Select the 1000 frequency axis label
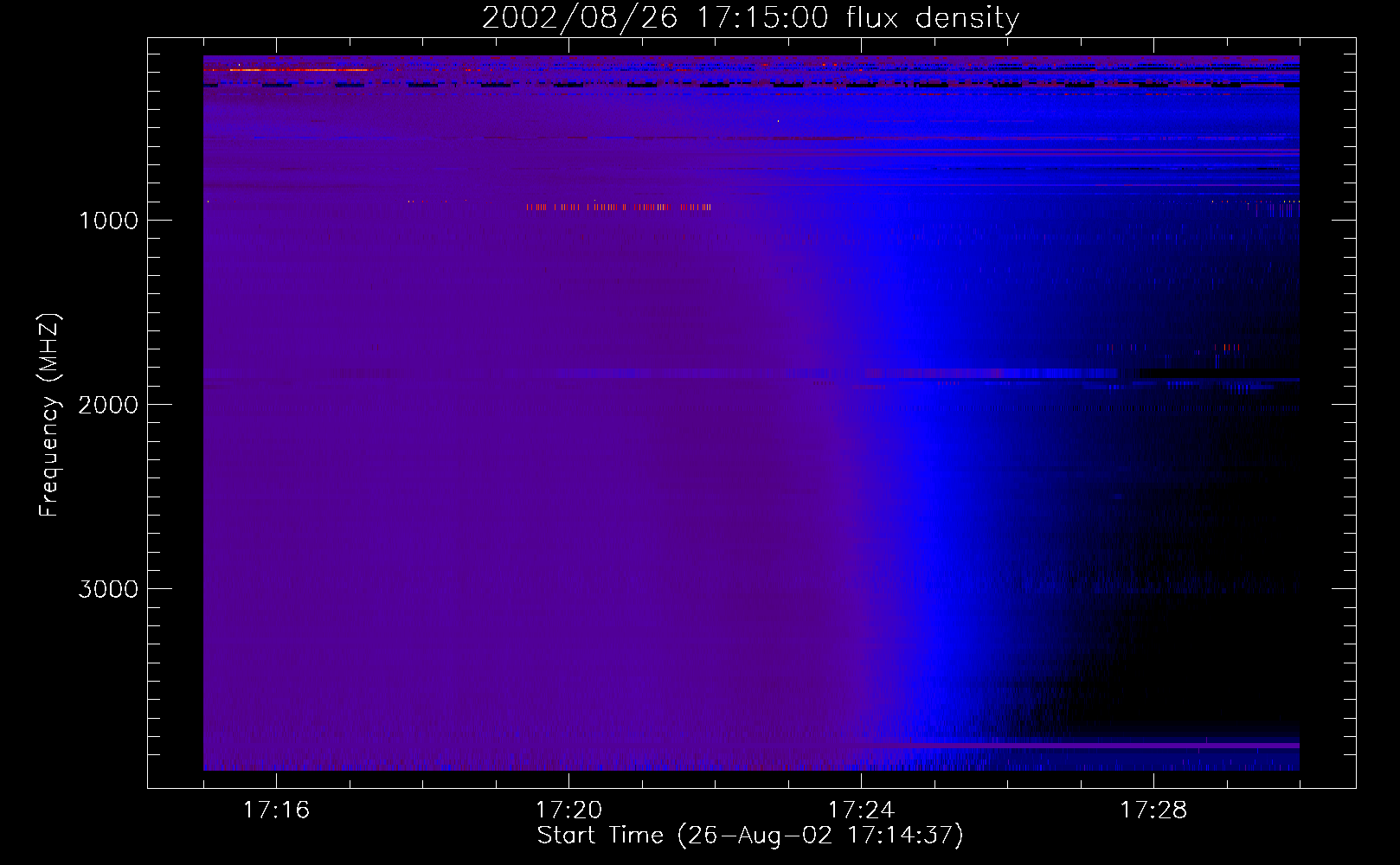The image size is (1400, 865). pos(108,221)
